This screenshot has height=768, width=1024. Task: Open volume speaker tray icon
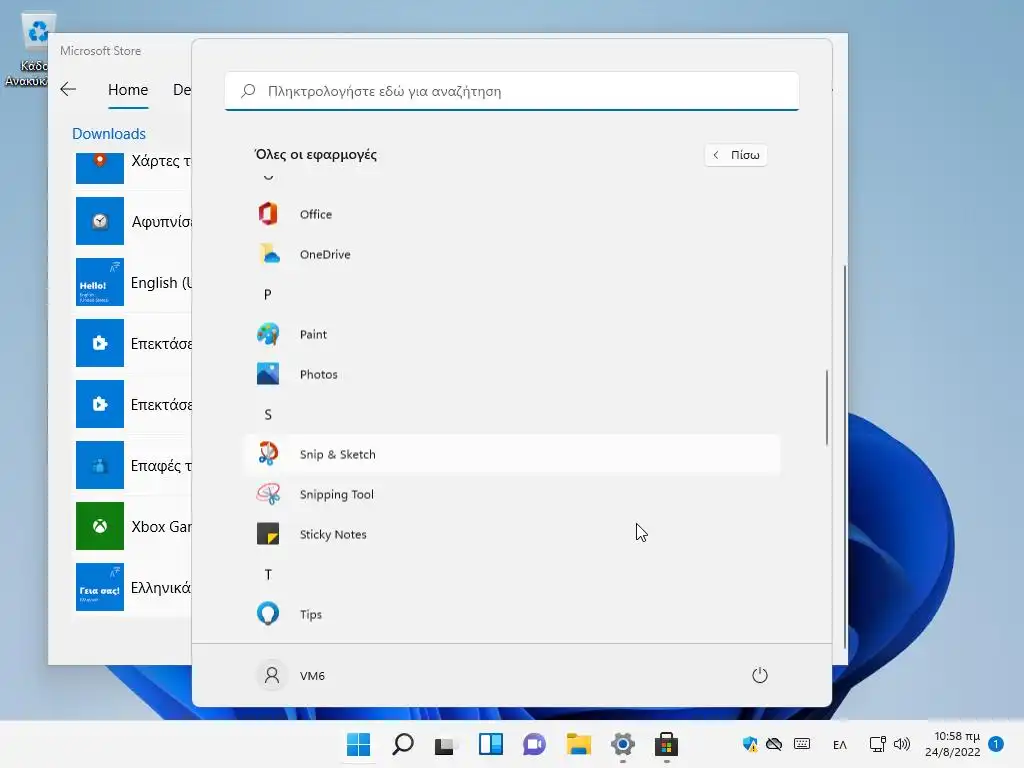pyautogui.click(x=902, y=744)
